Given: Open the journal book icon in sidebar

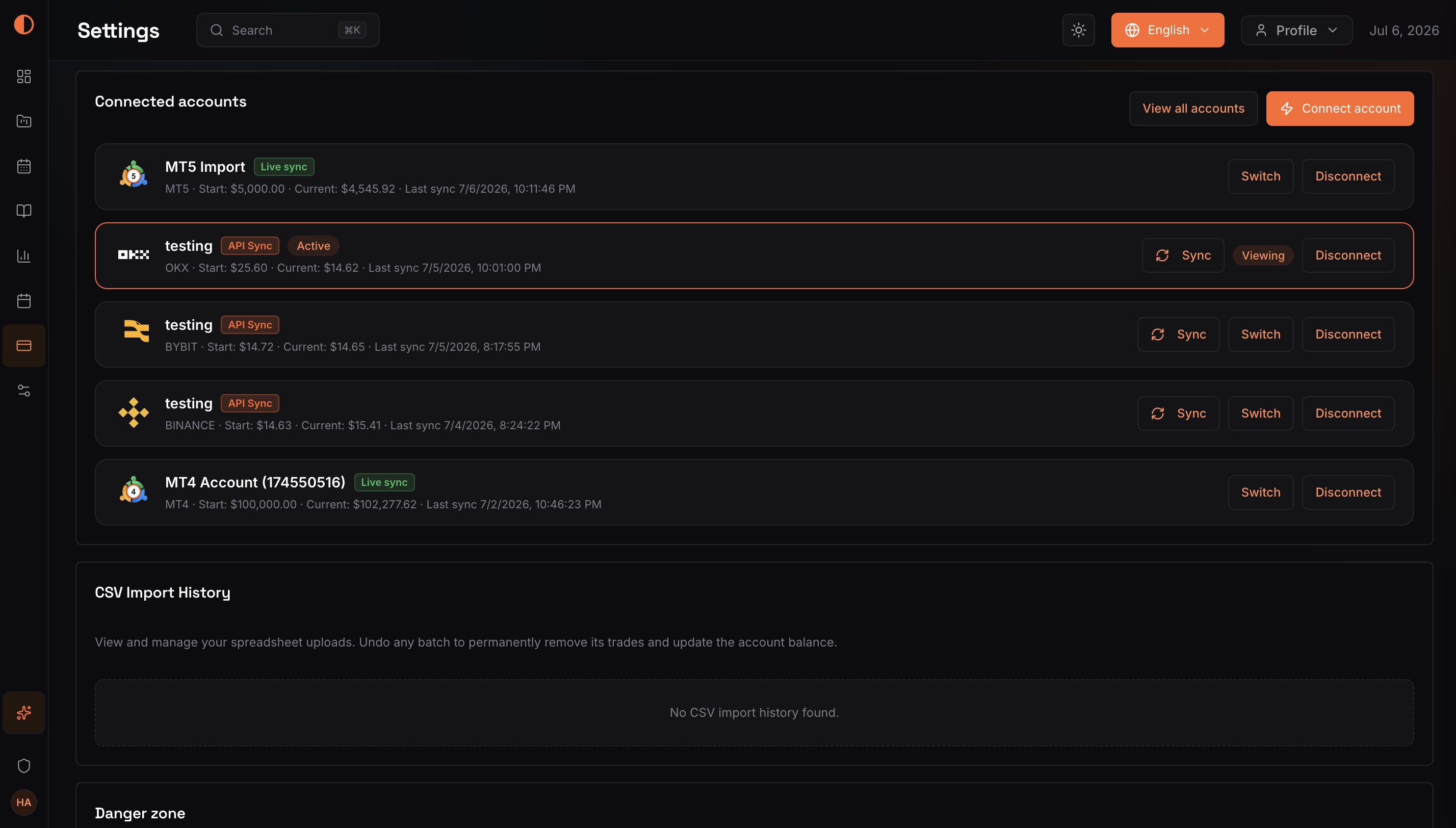Looking at the screenshot, I should (x=24, y=211).
